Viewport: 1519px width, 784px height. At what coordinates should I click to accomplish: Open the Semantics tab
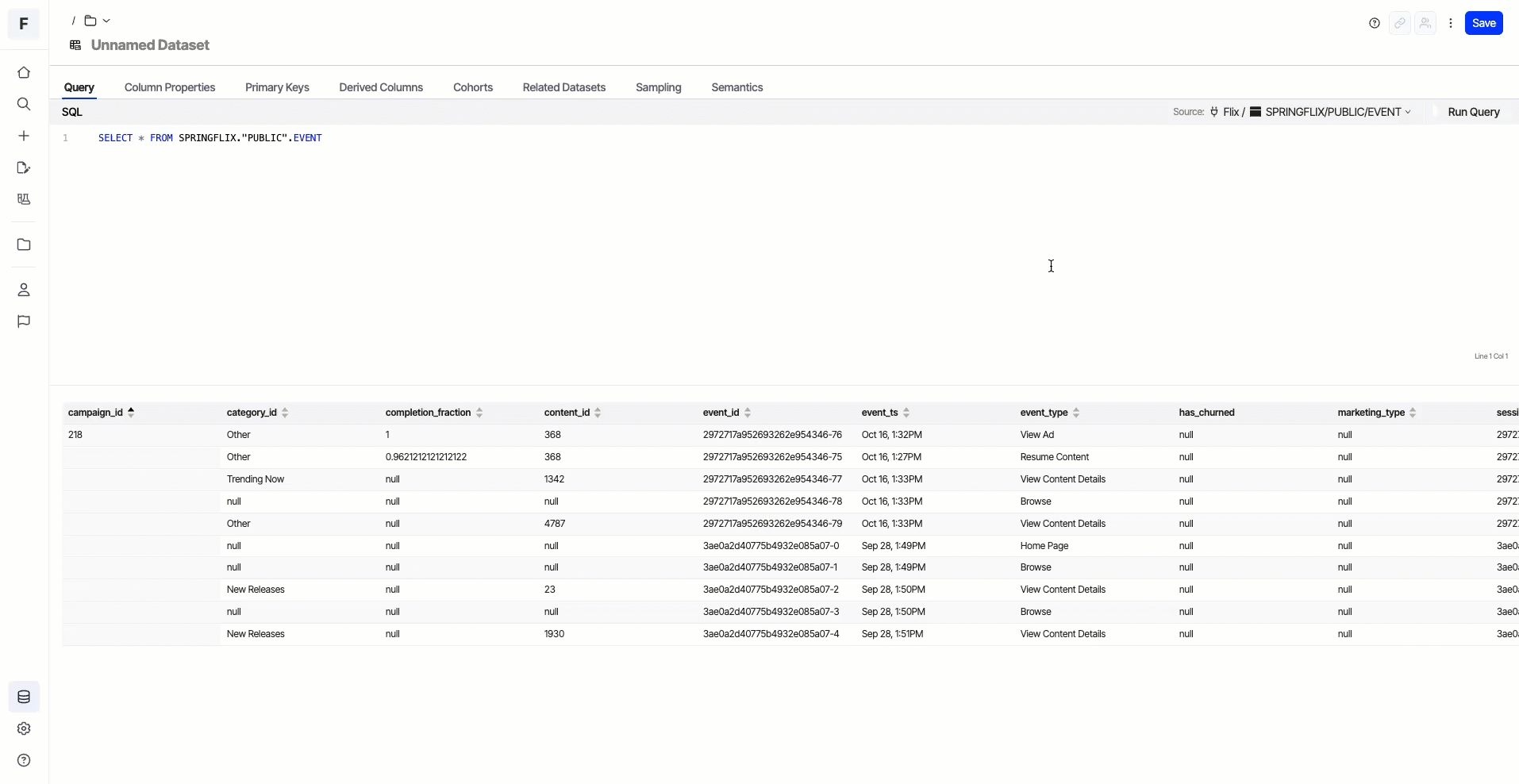point(737,87)
